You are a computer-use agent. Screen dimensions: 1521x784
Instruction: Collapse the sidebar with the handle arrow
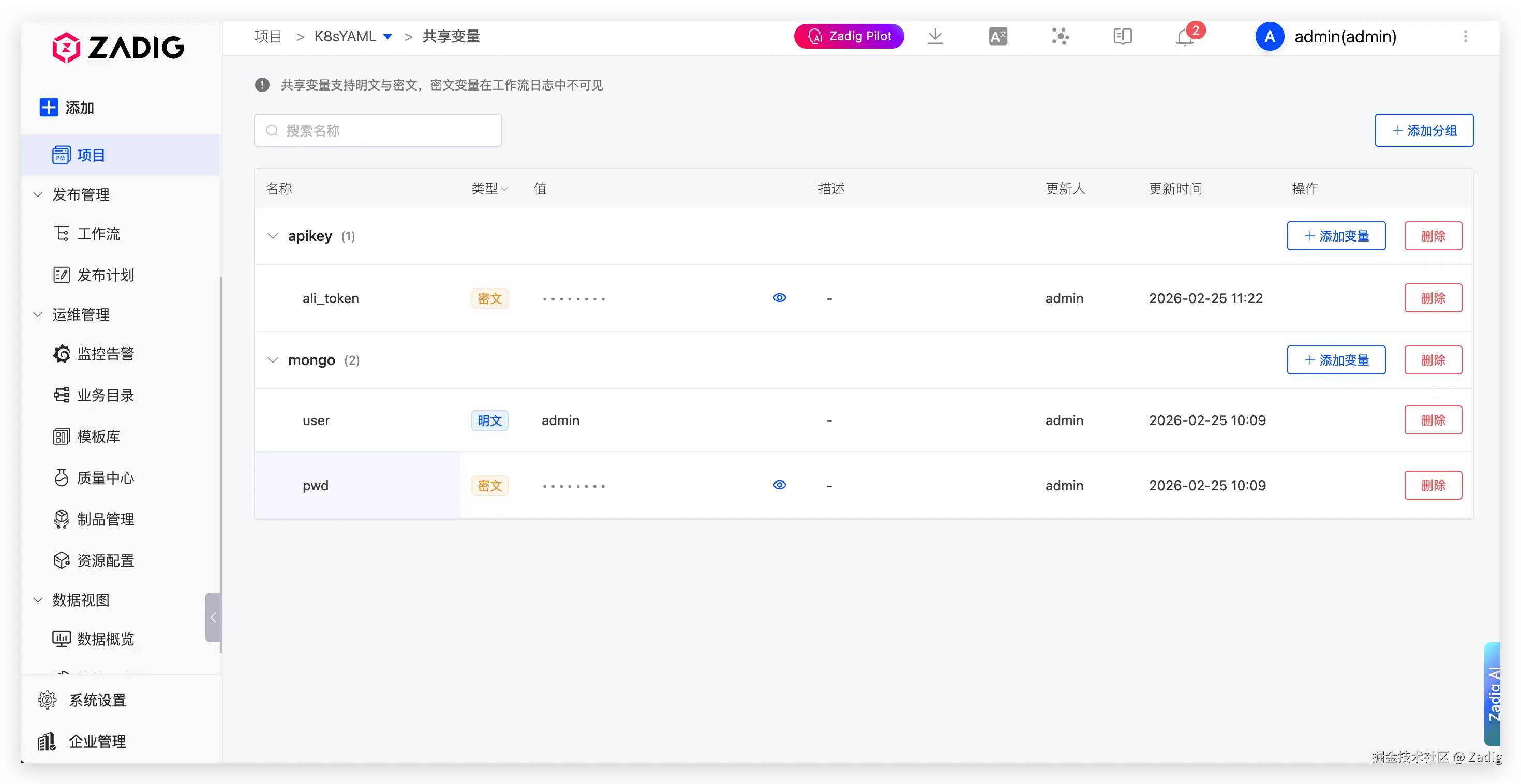point(213,617)
